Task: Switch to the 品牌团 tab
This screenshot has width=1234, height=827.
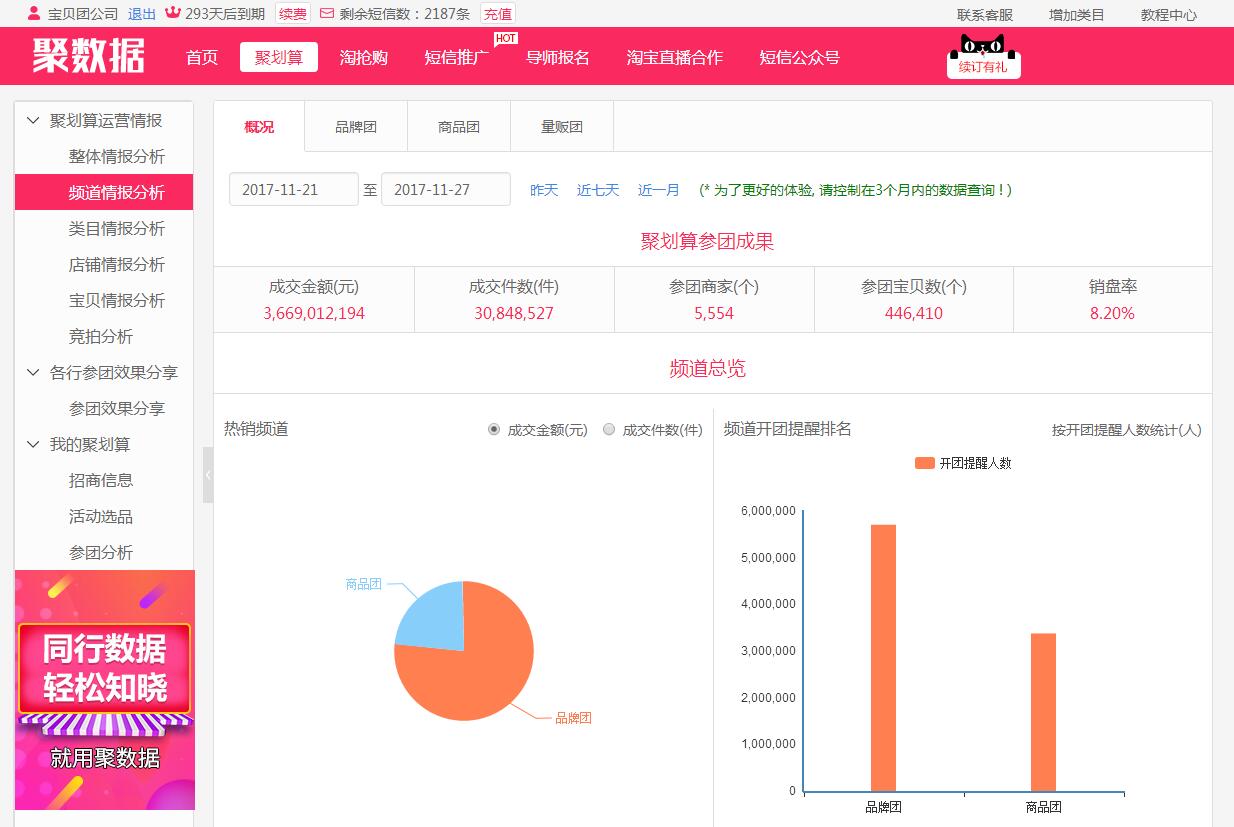Action: tap(356, 127)
